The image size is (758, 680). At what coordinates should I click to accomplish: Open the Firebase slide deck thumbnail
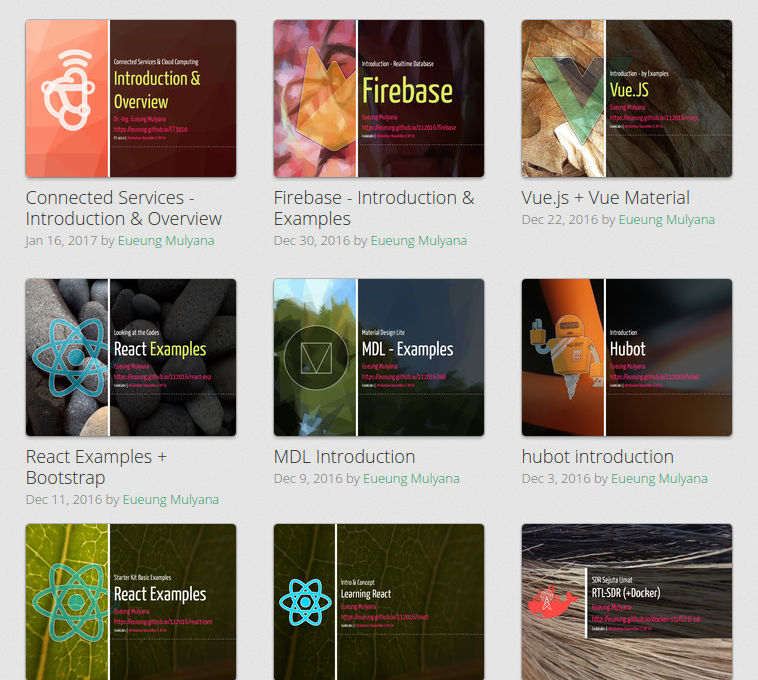click(x=379, y=98)
